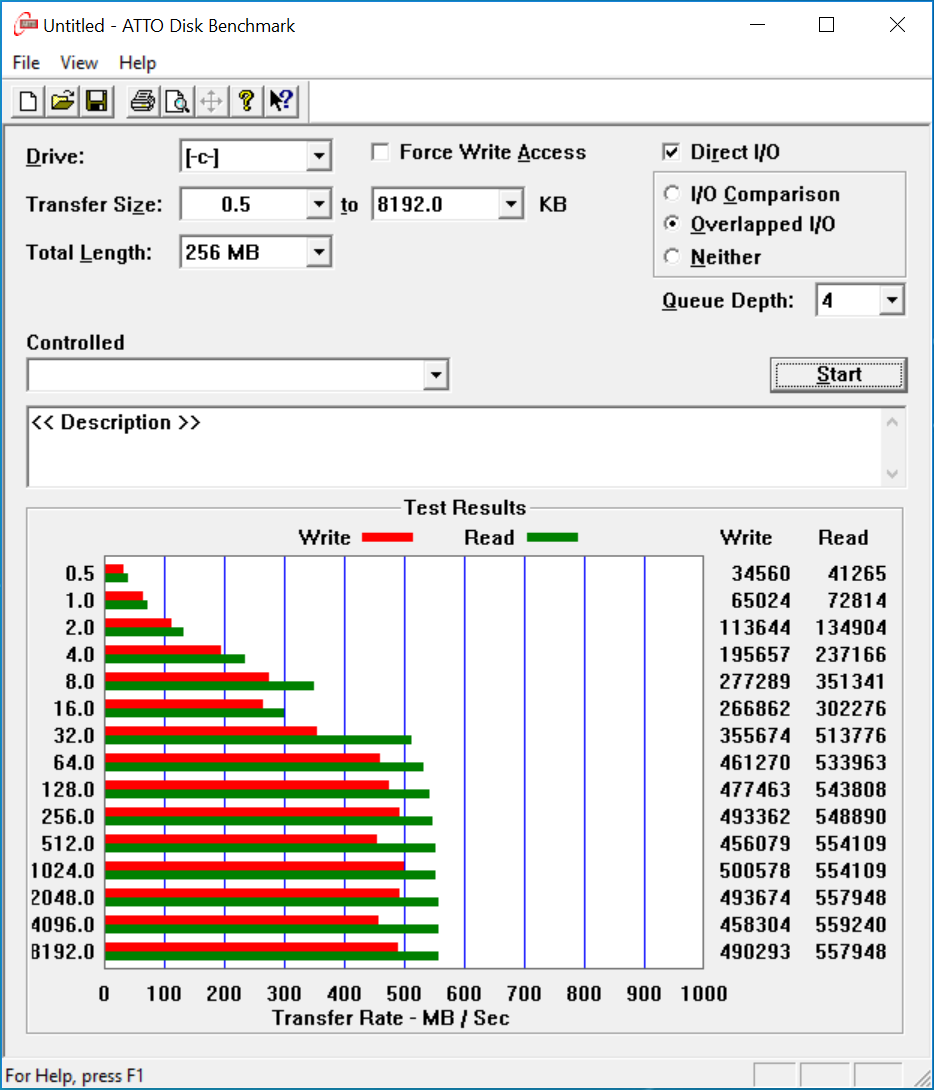Close the ATTO Disk Benchmark window
Screen dimensions: 934x1090
(x=897, y=25)
